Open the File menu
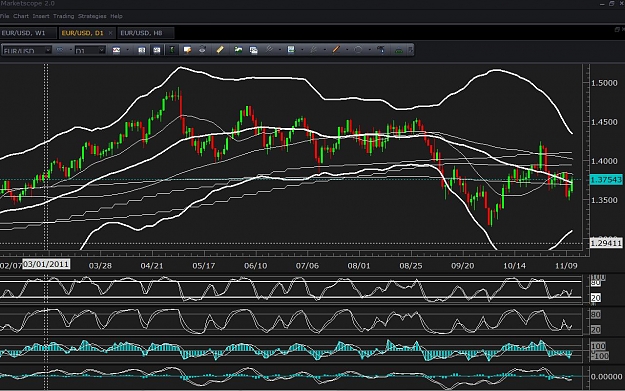The image size is (625, 391). (4, 16)
